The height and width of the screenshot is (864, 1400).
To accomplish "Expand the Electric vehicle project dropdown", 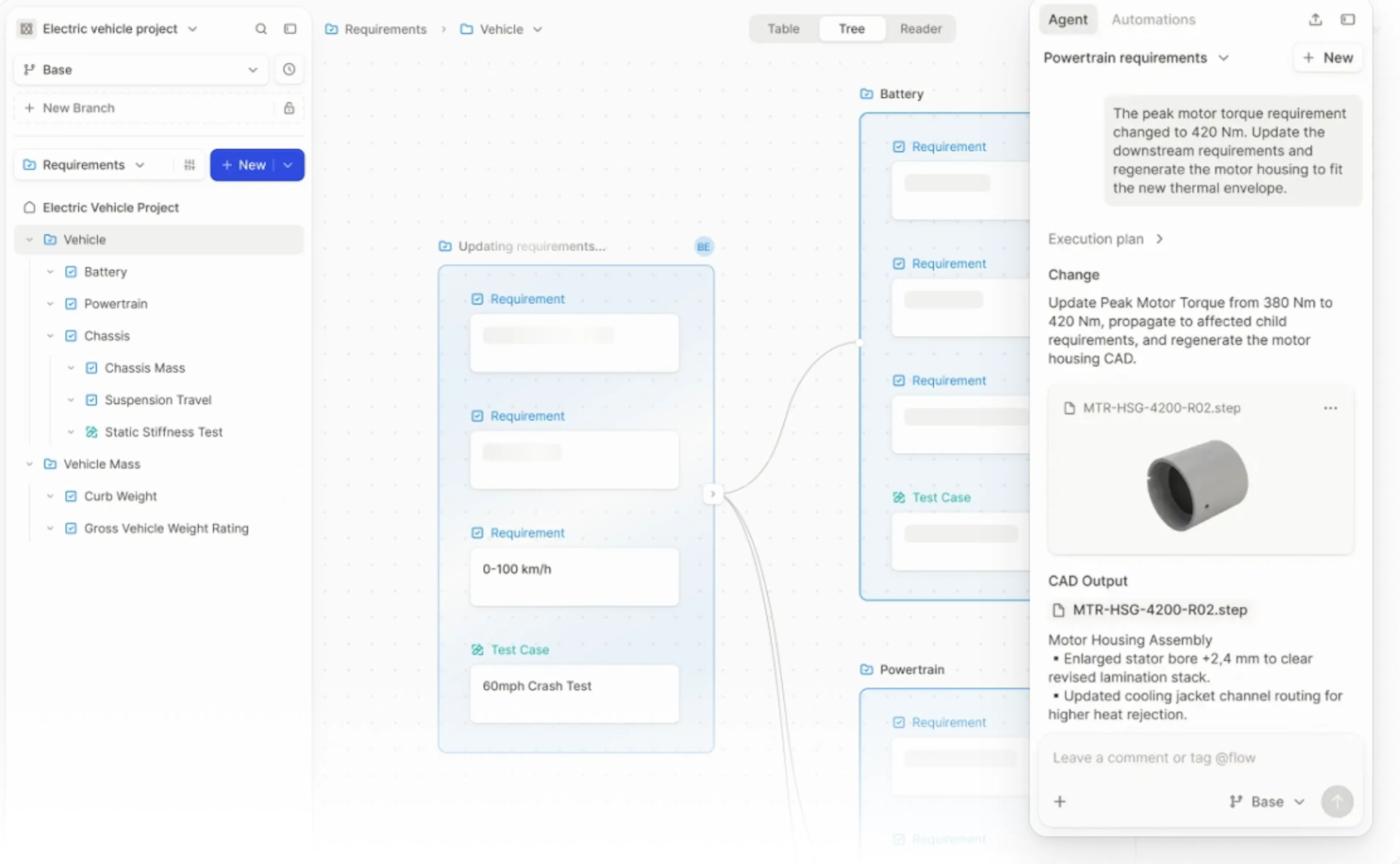I will point(192,28).
